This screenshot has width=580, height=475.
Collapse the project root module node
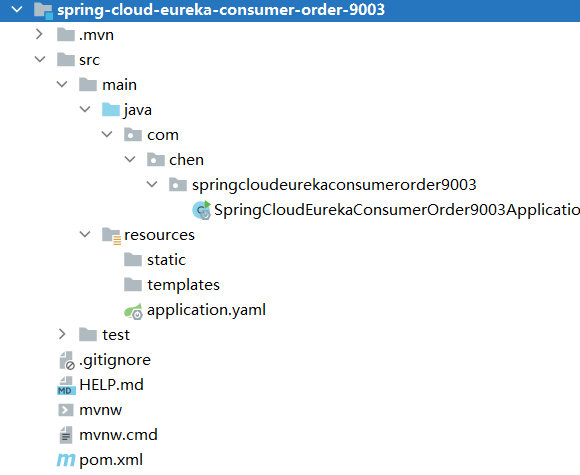pos(17,10)
